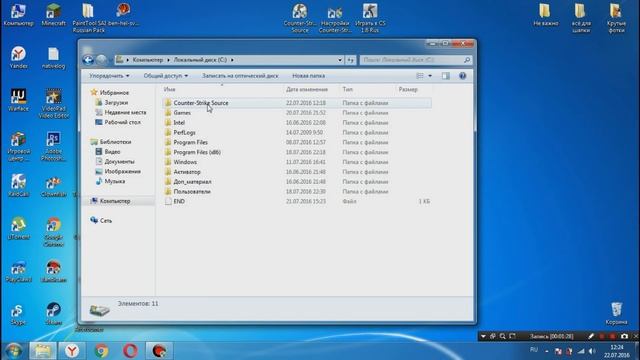Screen dimensions: 640x360
Task: Select the Крутые фотки desktop folder
Action: pyautogui.click(x=616, y=18)
